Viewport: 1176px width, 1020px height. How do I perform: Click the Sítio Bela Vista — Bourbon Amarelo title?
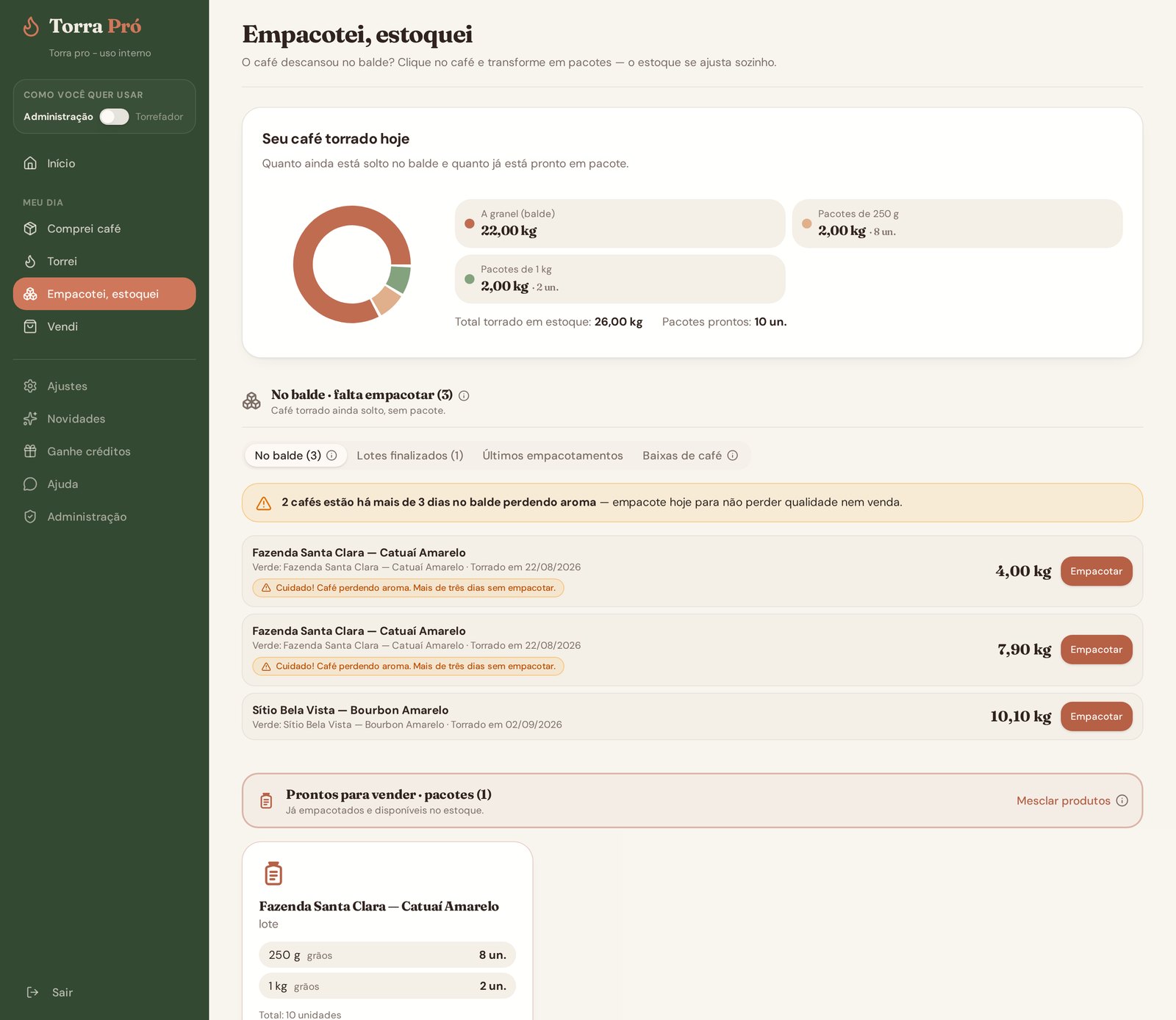coord(350,710)
